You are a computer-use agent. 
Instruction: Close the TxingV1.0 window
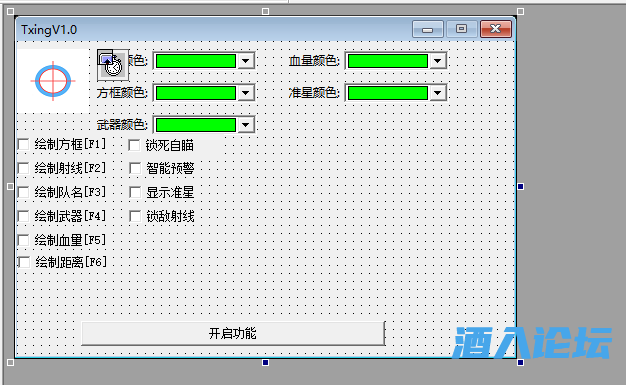coord(495,29)
